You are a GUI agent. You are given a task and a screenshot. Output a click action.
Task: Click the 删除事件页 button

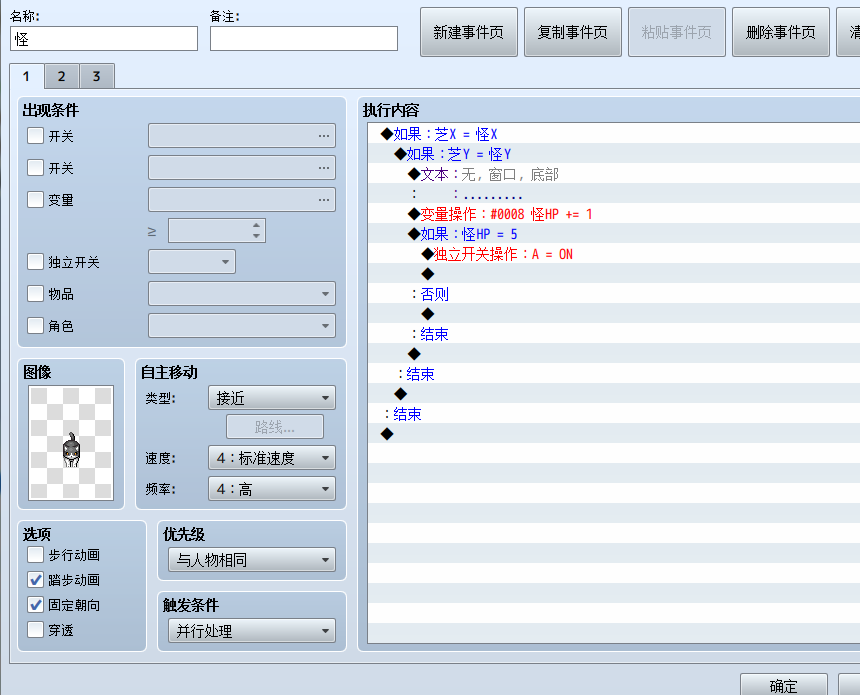(x=780, y=32)
